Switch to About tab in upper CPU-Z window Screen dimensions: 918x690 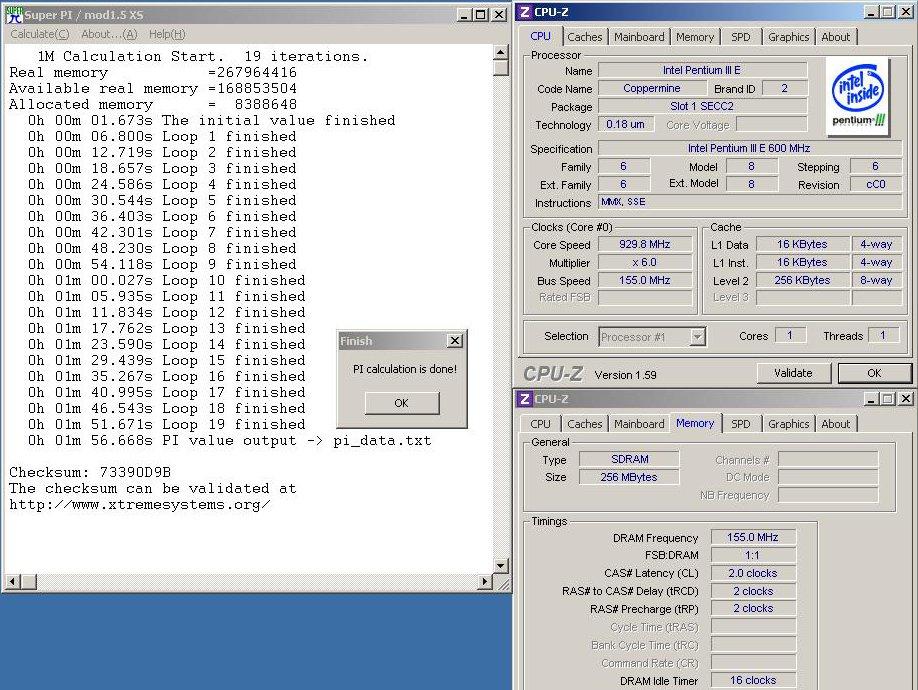[x=835, y=37]
